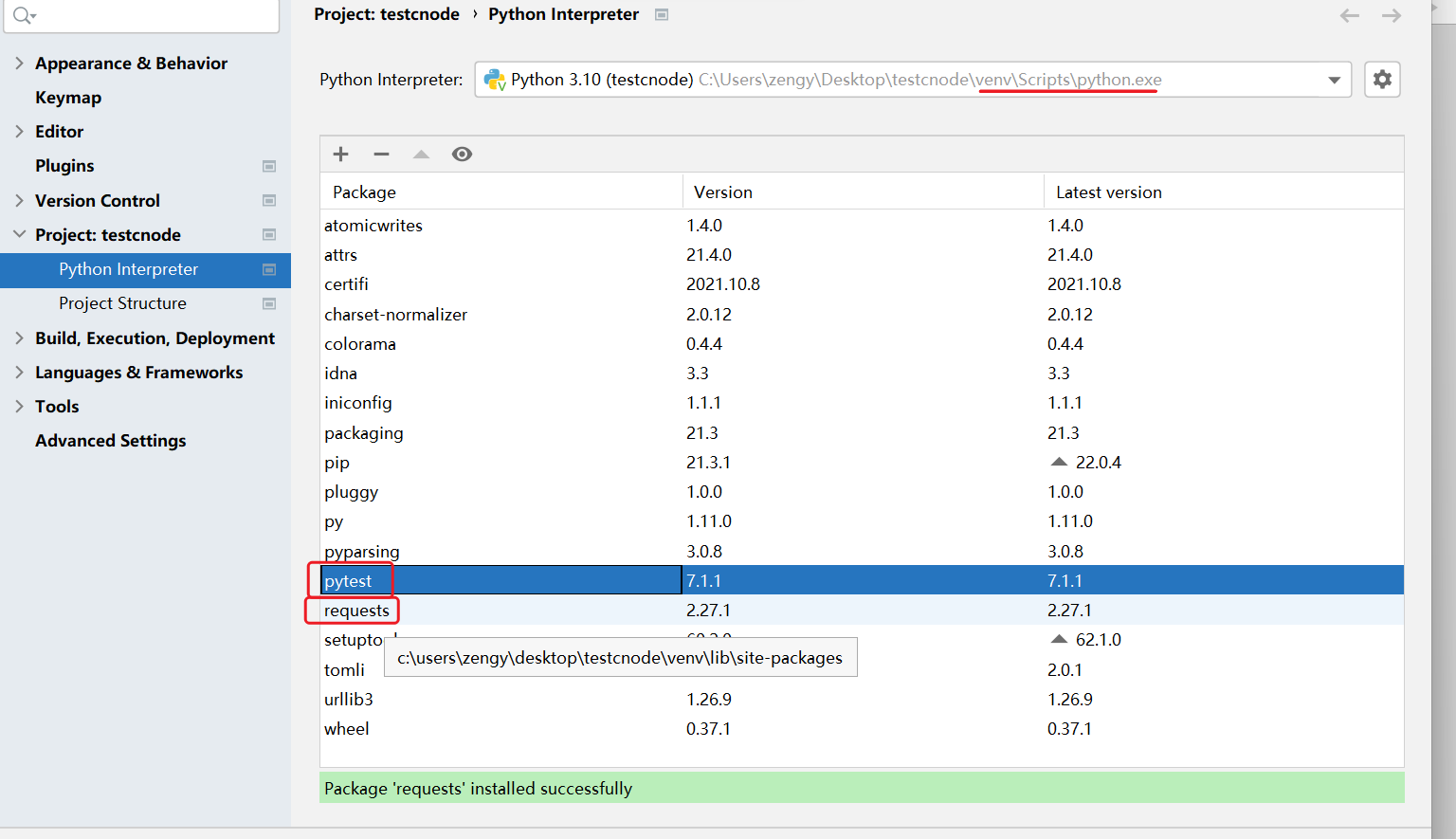Open the Python Interpreter dropdown arrow
Image resolution: width=1456 pixels, height=839 pixels.
click(1334, 80)
